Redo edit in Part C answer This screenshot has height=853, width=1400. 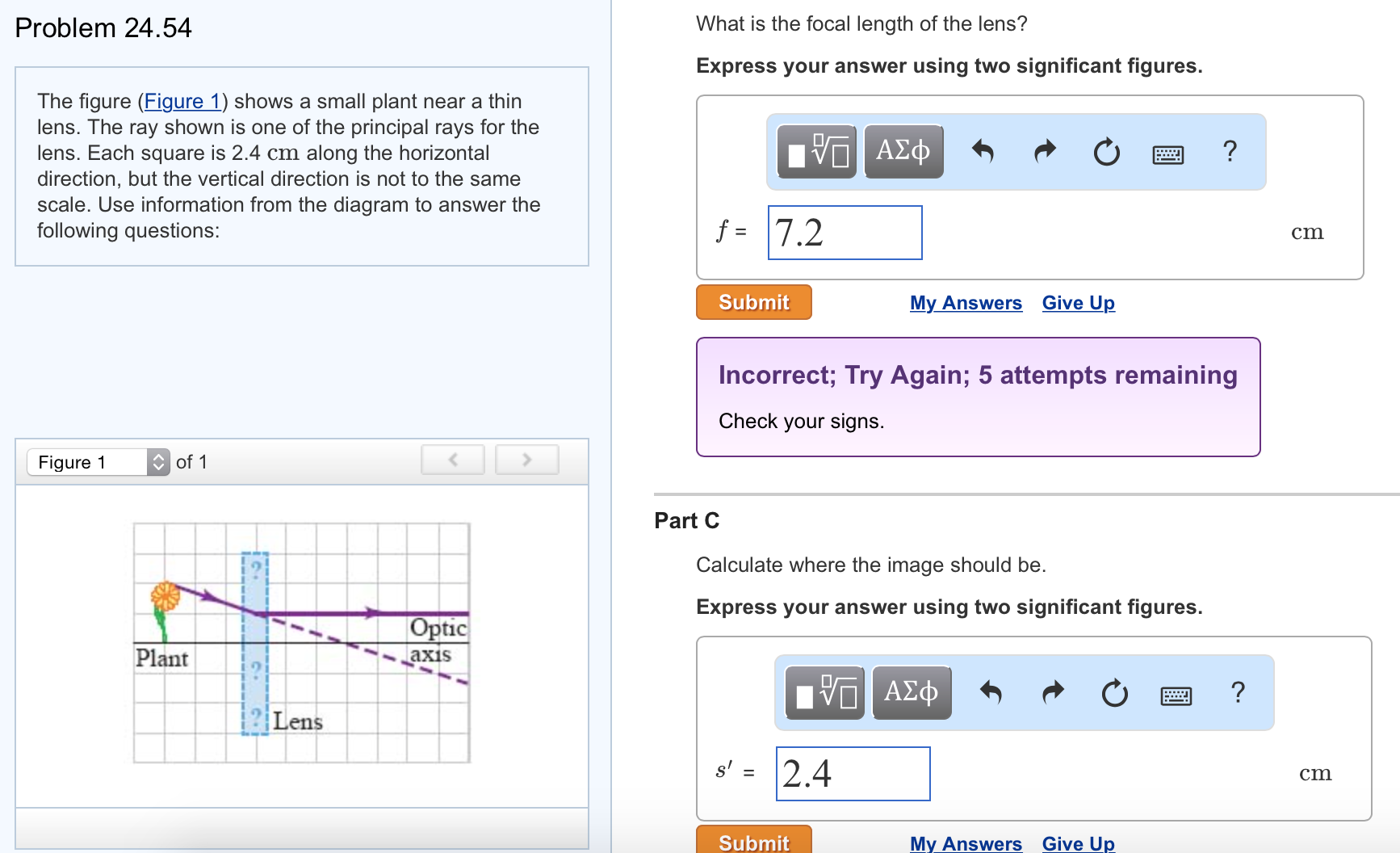(1053, 692)
